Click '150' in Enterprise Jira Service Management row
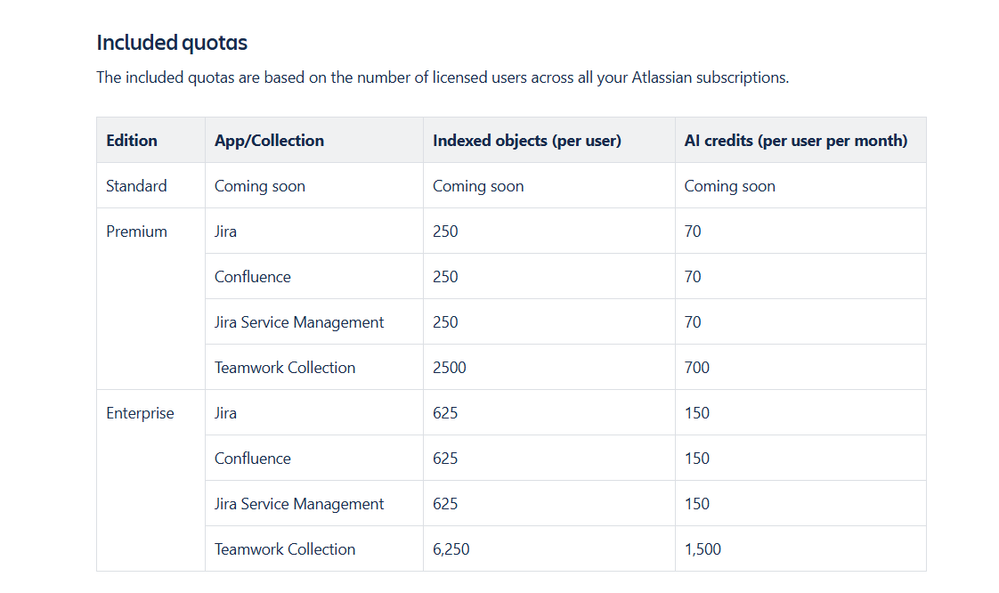The height and width of the screenshot is (593, 999). click(x=696, y=504)
